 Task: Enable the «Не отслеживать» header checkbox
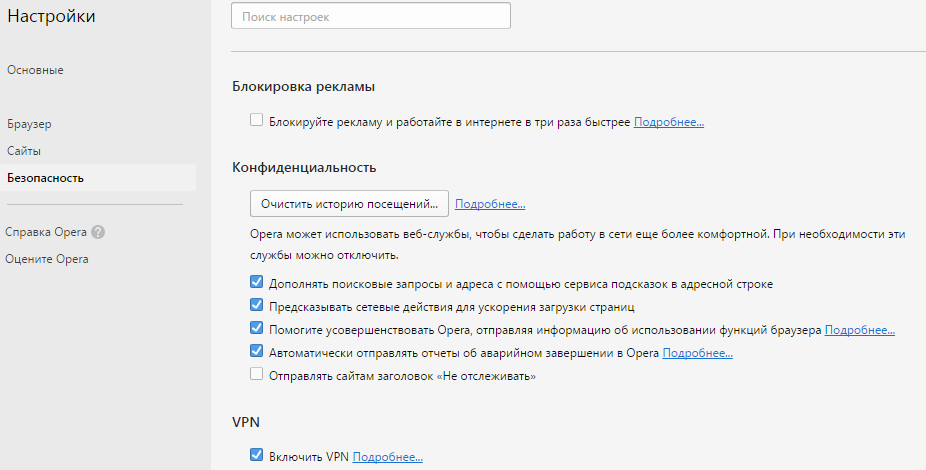point(256,374)
